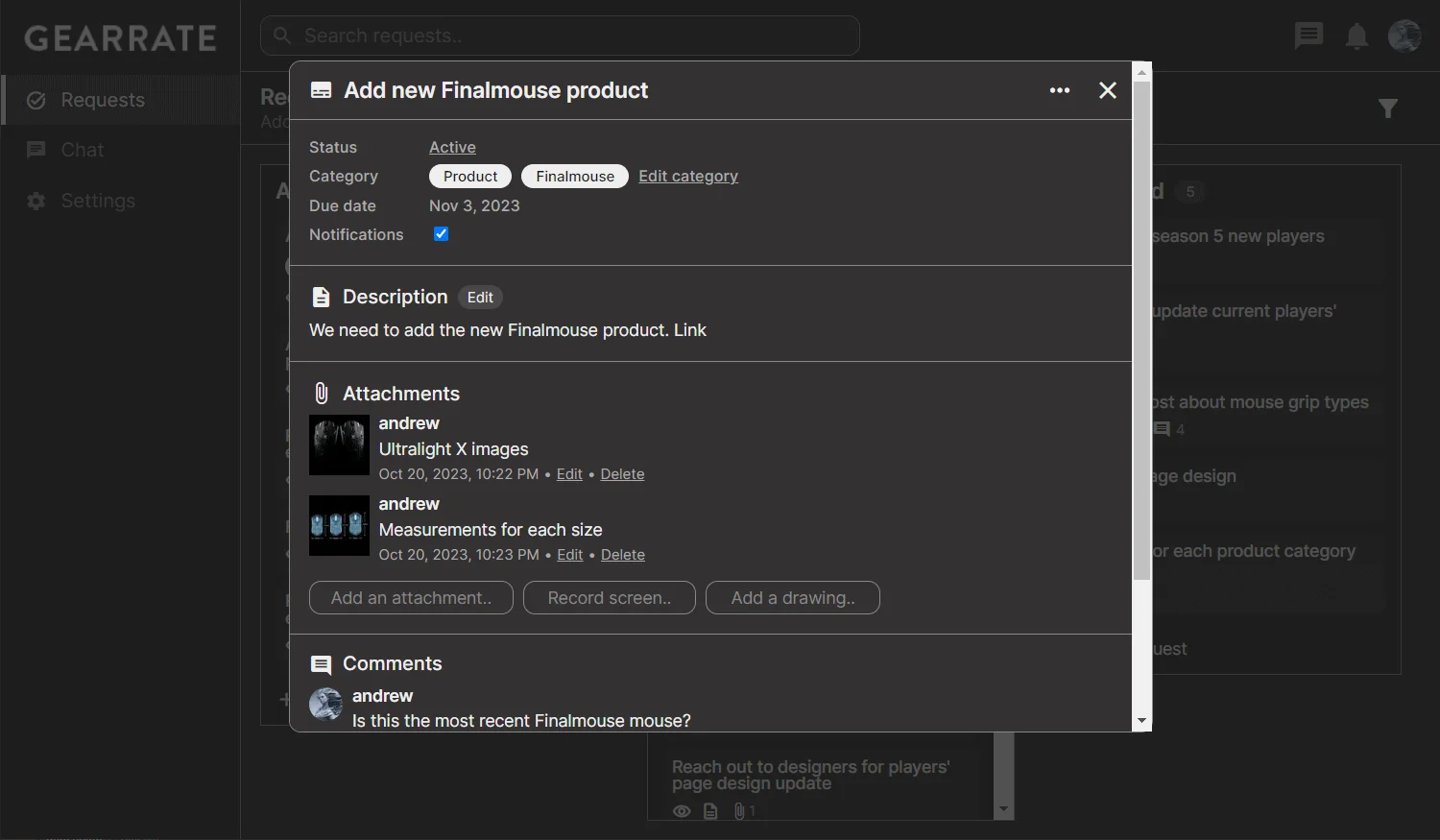This screenshot has width=1440, height=840.
Task: Click the Comments speech bubble icon
Action: point(322,664)
